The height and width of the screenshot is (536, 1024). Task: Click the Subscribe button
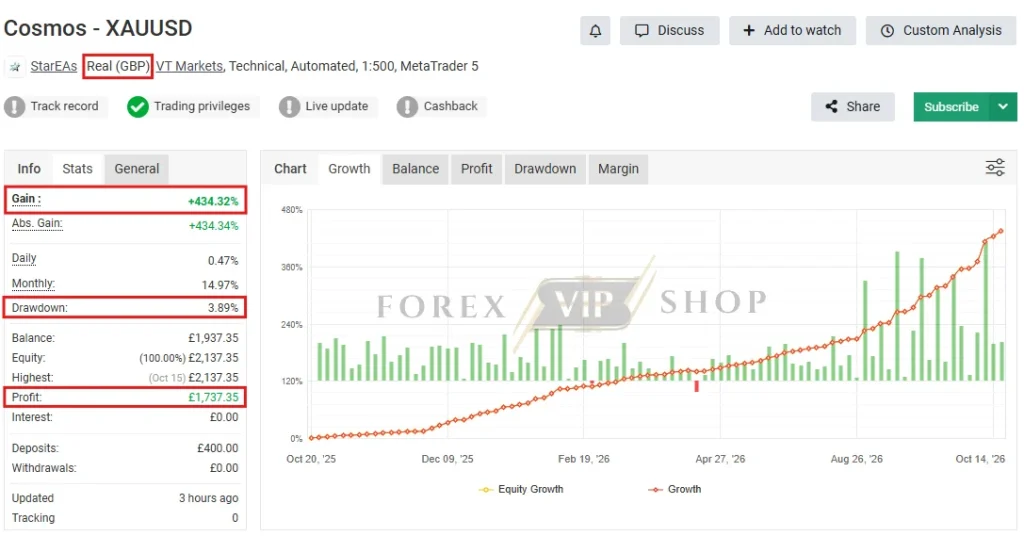coord(951,107)
